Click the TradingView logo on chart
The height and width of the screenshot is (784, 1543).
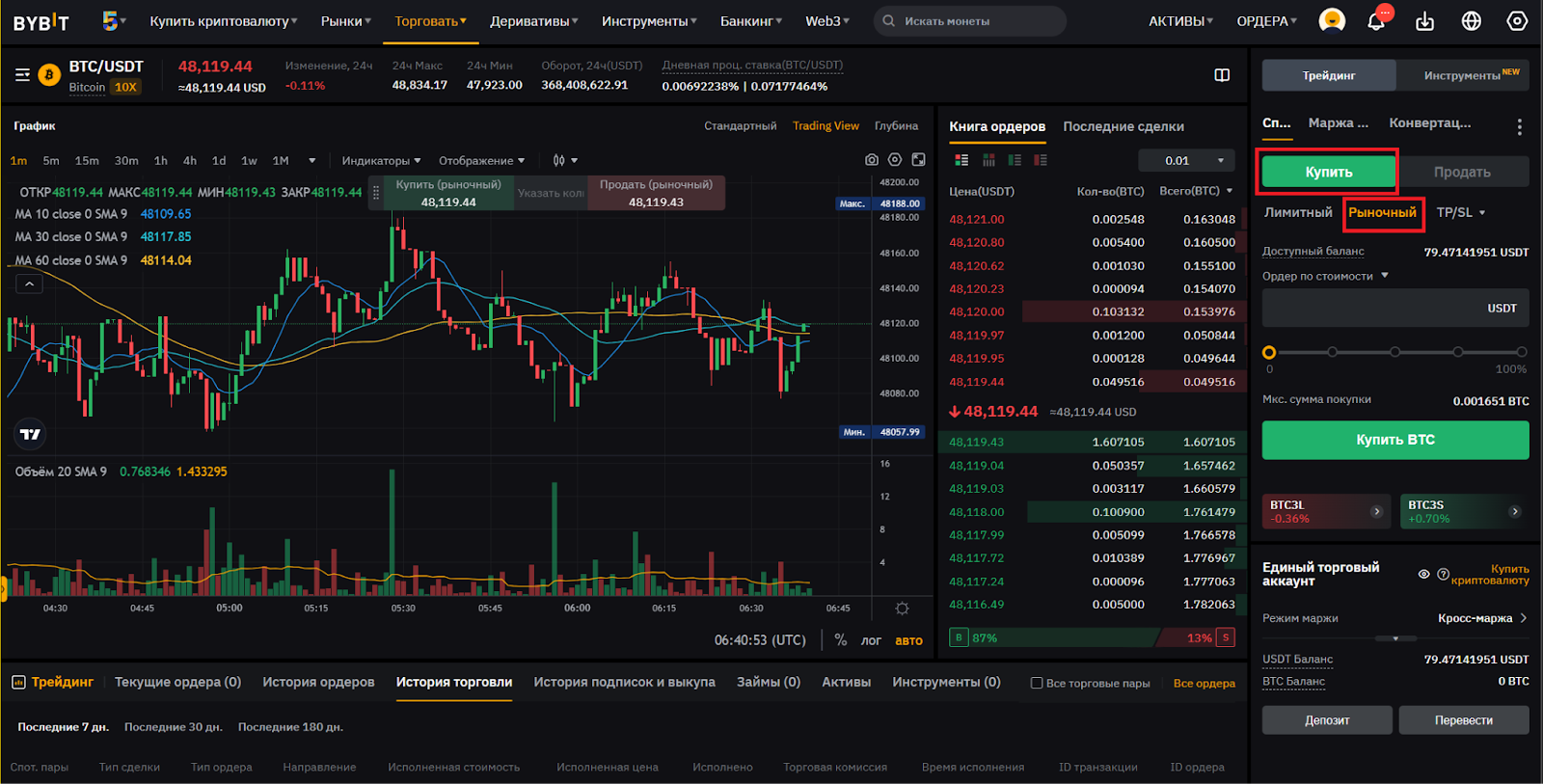coord(30,434)
